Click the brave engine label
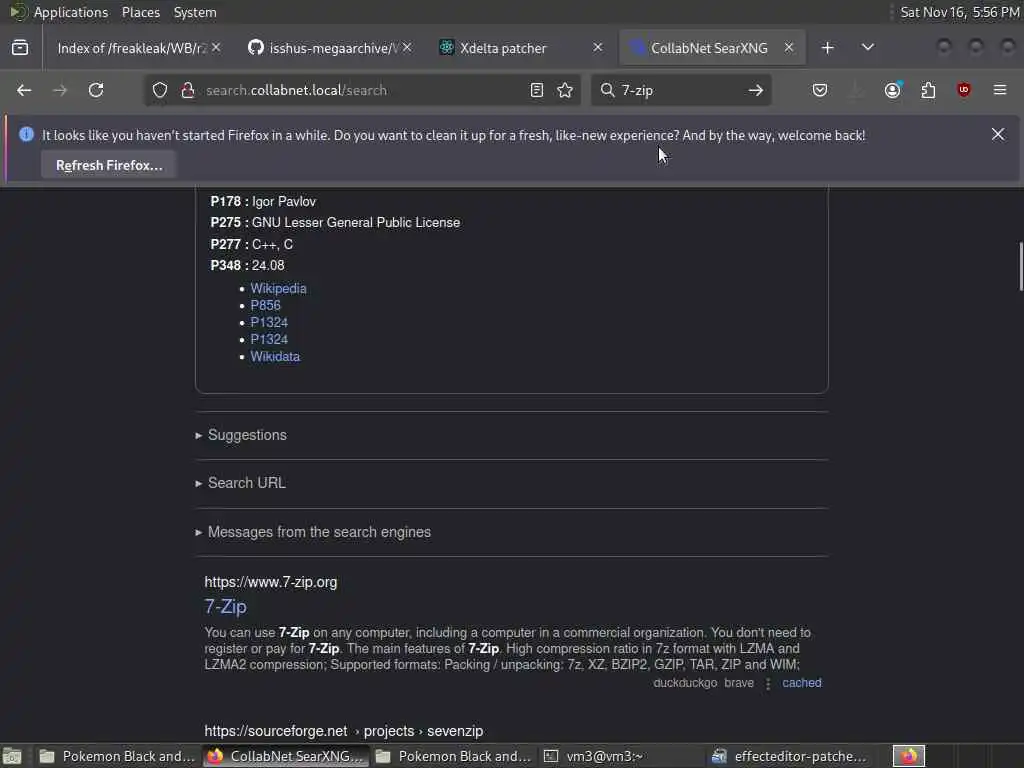 [x=739, y=683]
